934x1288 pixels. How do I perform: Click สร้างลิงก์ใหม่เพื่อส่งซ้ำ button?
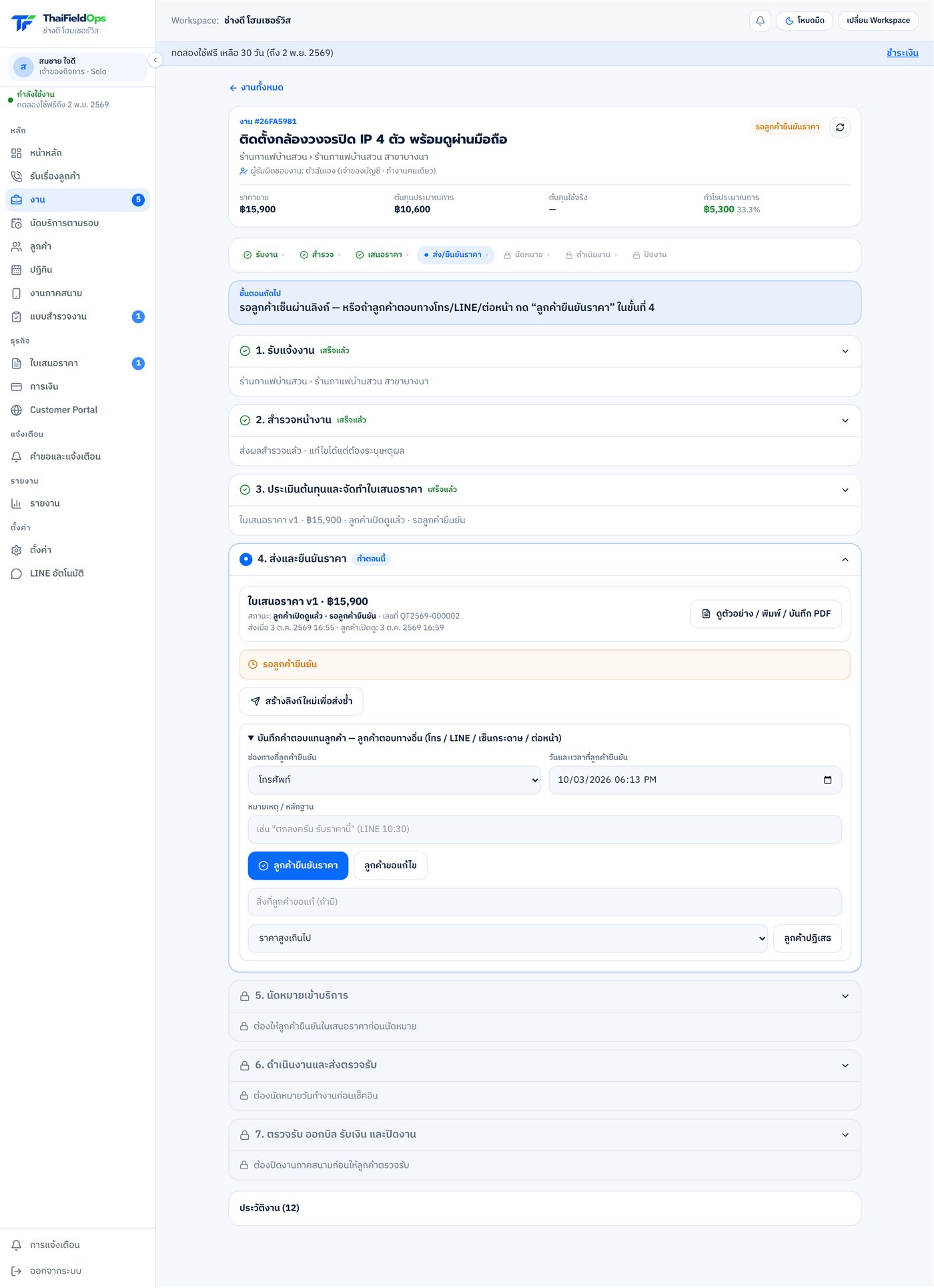coord(301,701)
